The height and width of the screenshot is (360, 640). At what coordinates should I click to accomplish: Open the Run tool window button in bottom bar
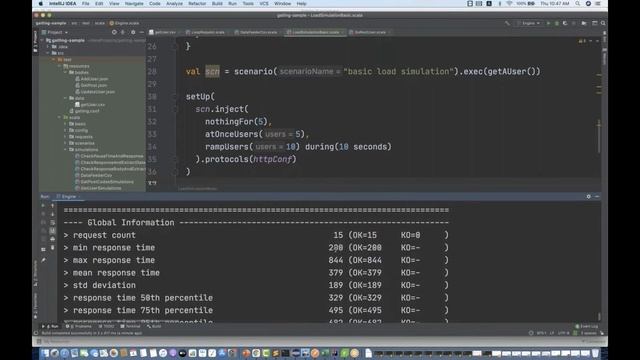50,327
